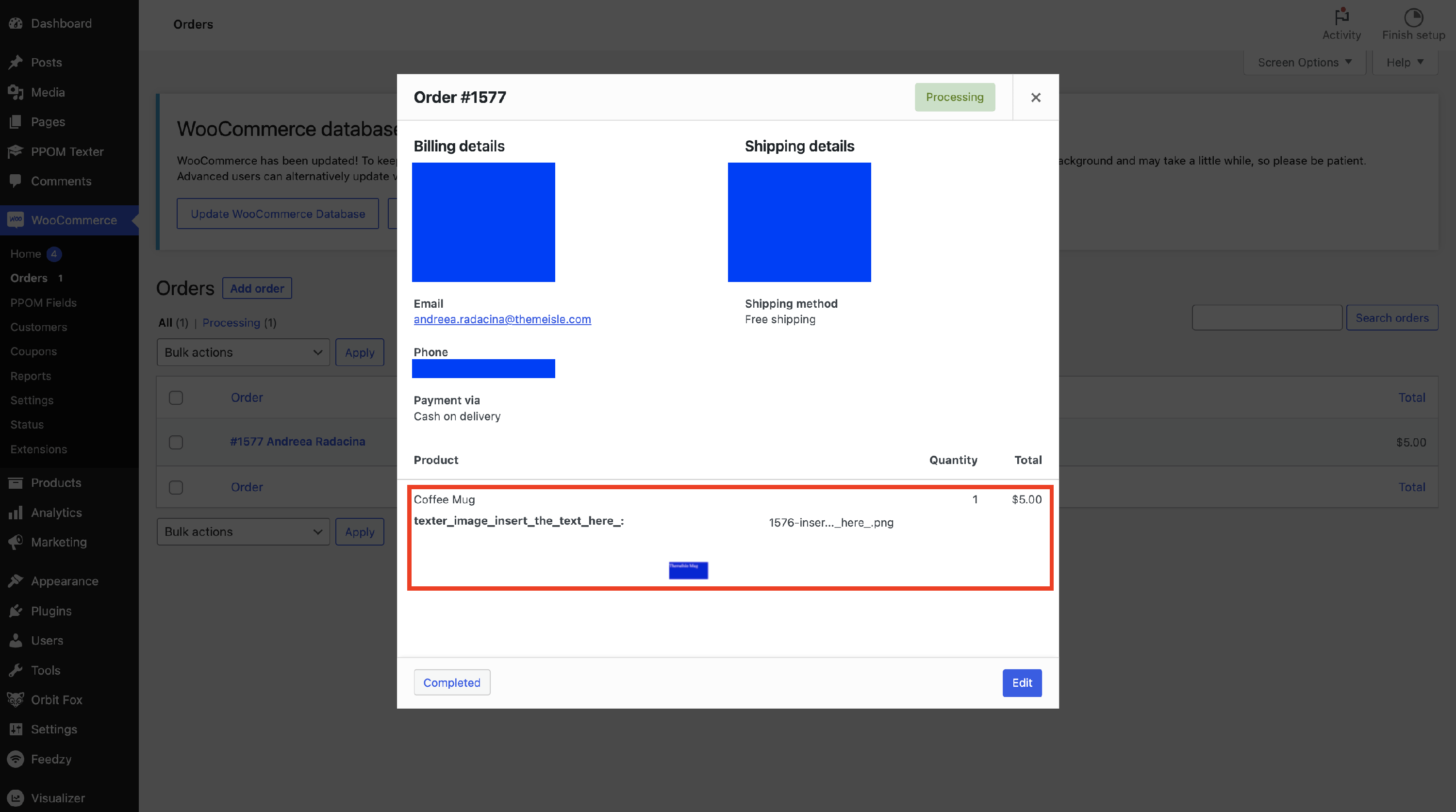Click the Marketing megaphone icon
The height and width of the screenshot is (812, 1456).
[15, 542]
